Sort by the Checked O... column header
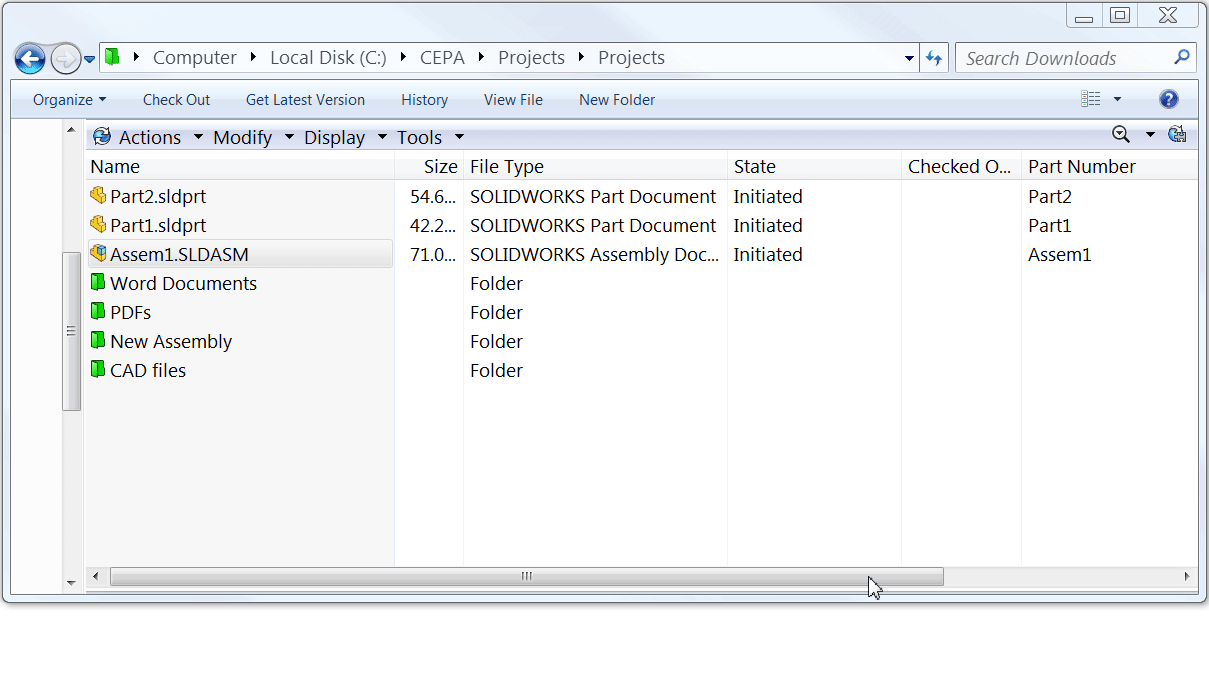Image resolution: width=1209 pixels, height=687 pixels. point(961,167)
